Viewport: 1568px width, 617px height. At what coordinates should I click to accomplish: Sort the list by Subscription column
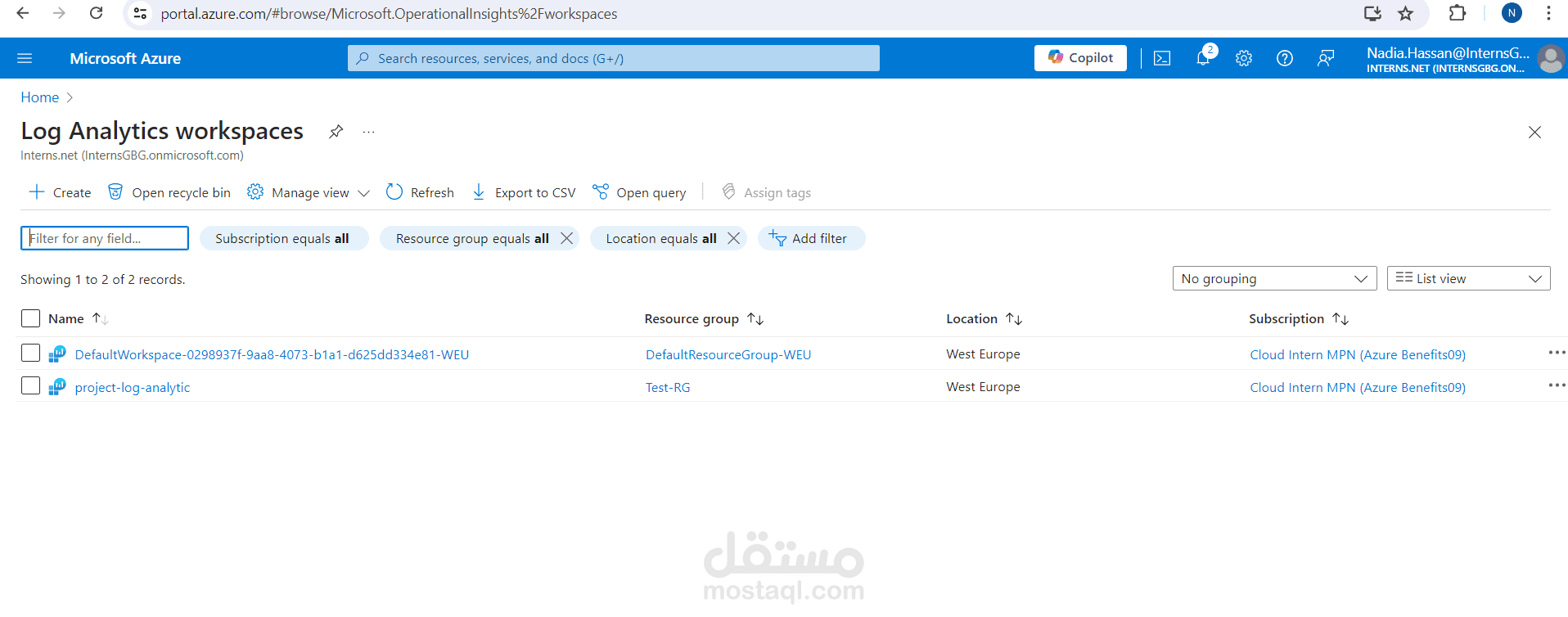pyautogui.click(x=1299, y=318)
